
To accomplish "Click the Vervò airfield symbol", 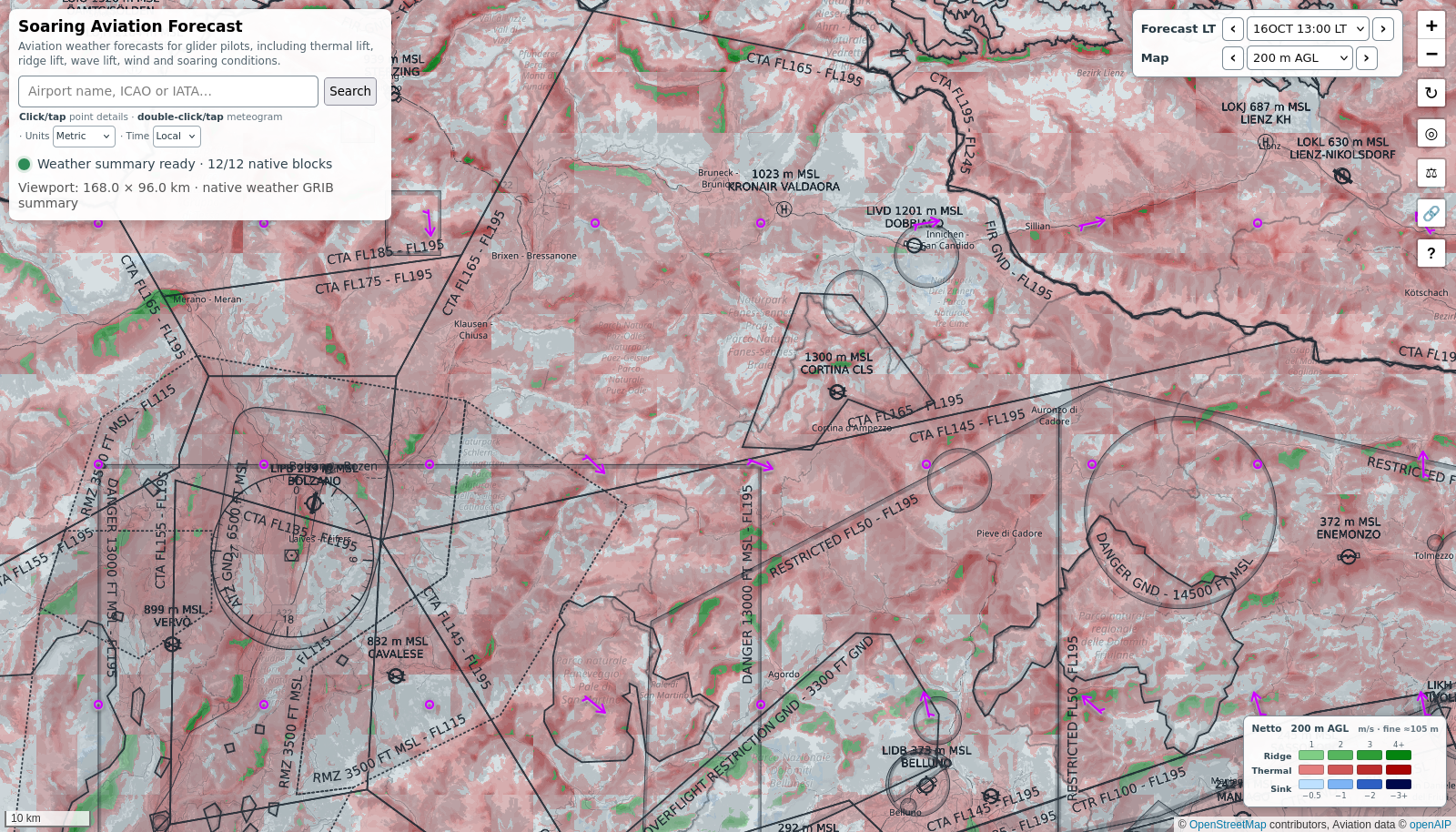I will point(172,644).
